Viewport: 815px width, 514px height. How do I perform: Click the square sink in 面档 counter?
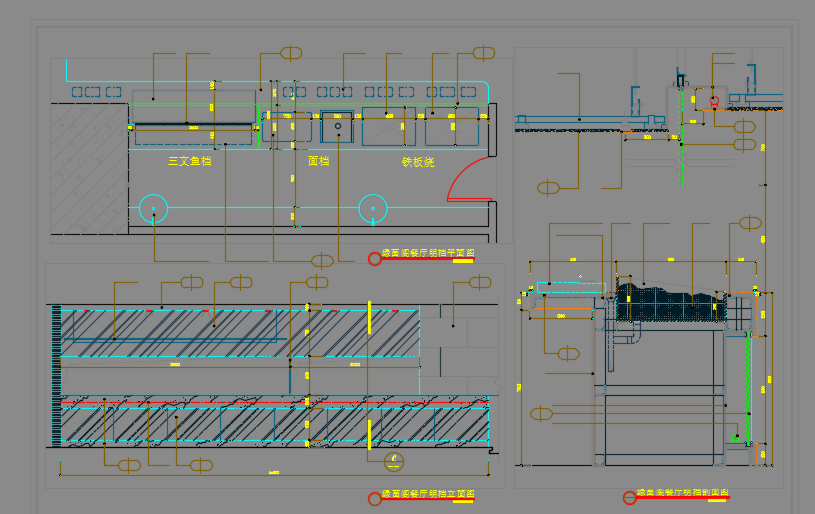(337, 127)
